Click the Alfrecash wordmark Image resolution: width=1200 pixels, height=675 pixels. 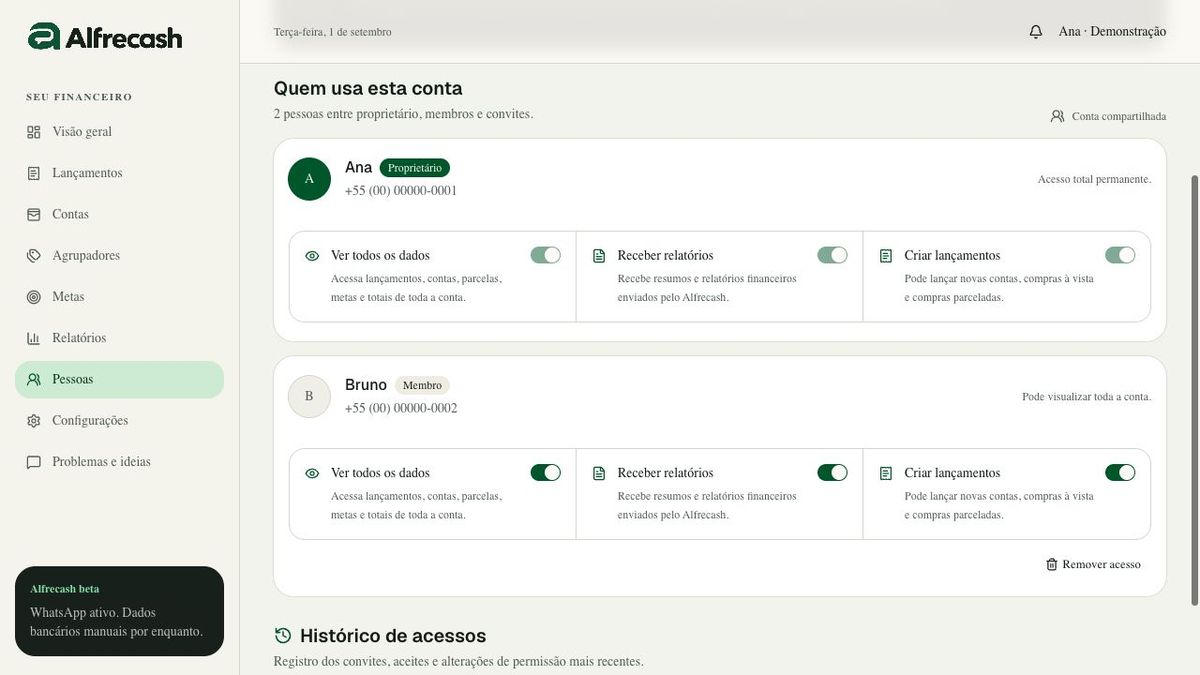click(x=124, y=38)
